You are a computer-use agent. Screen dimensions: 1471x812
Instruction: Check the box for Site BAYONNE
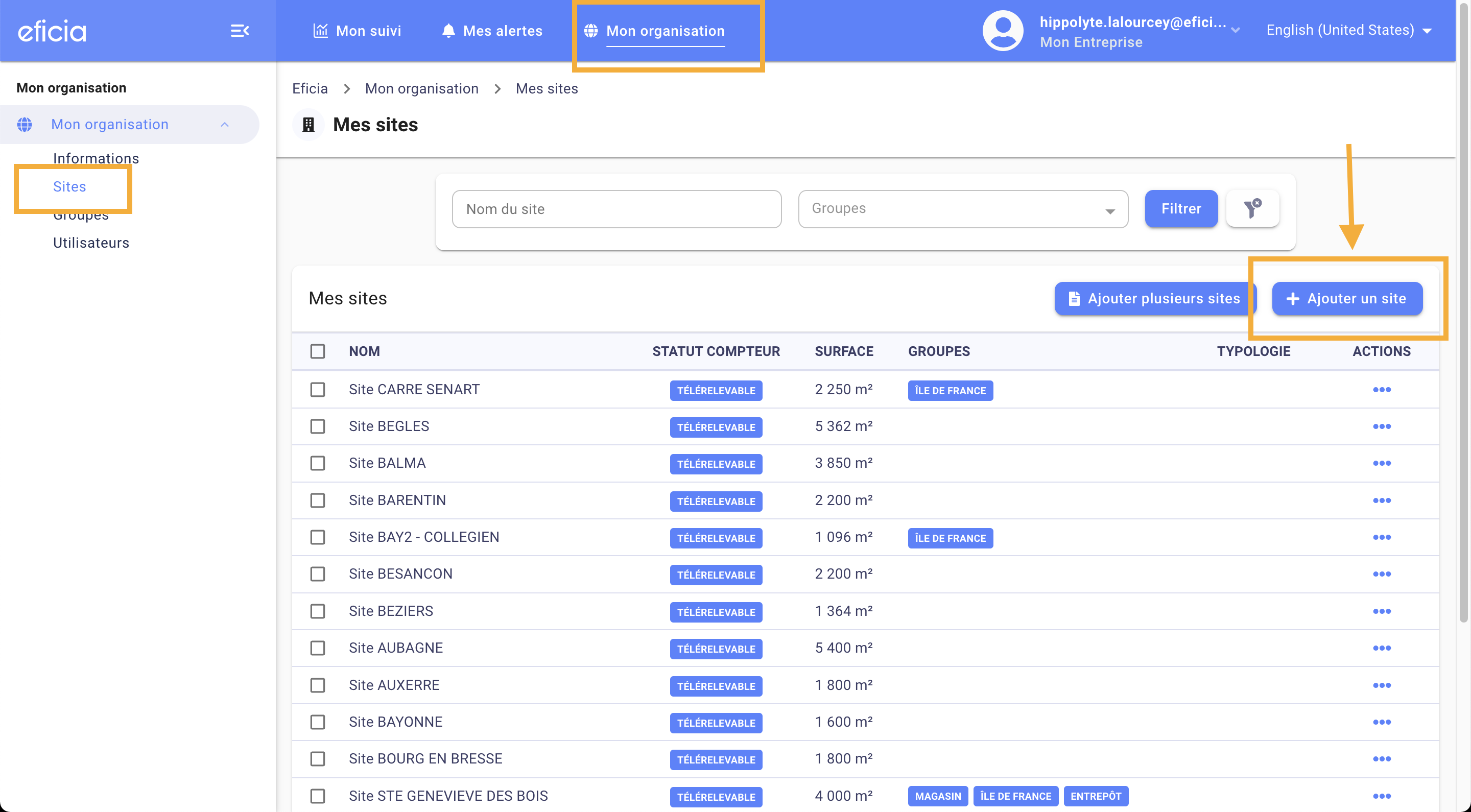tap(318, 722)
